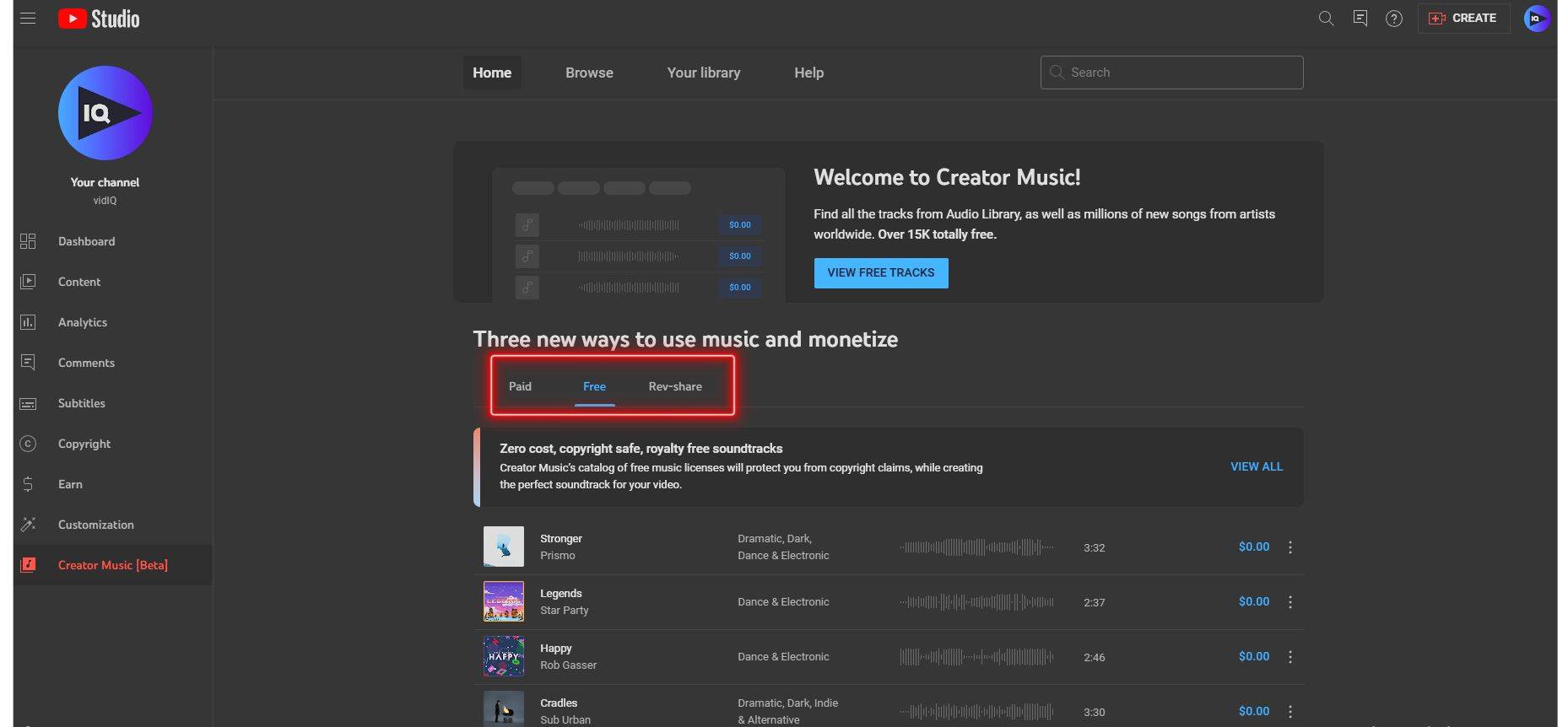
Task: Click the Customization wand icon
Action: [x=28, y=525]
